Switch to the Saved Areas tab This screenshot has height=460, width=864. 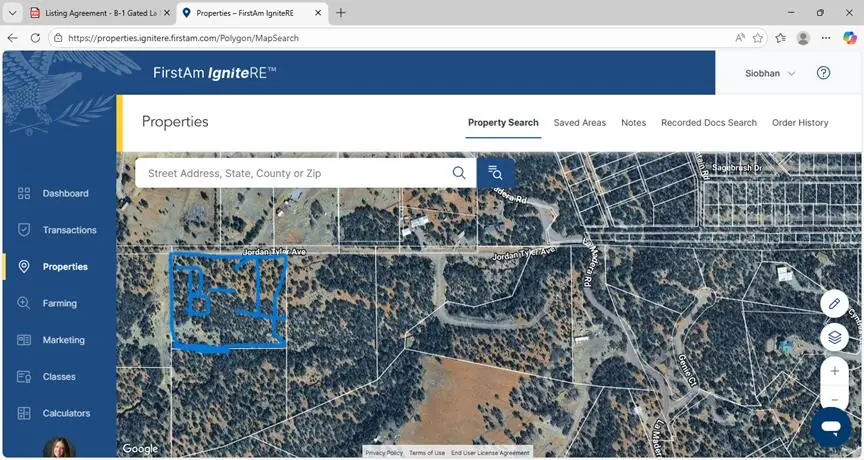click(x=580, y=123)
